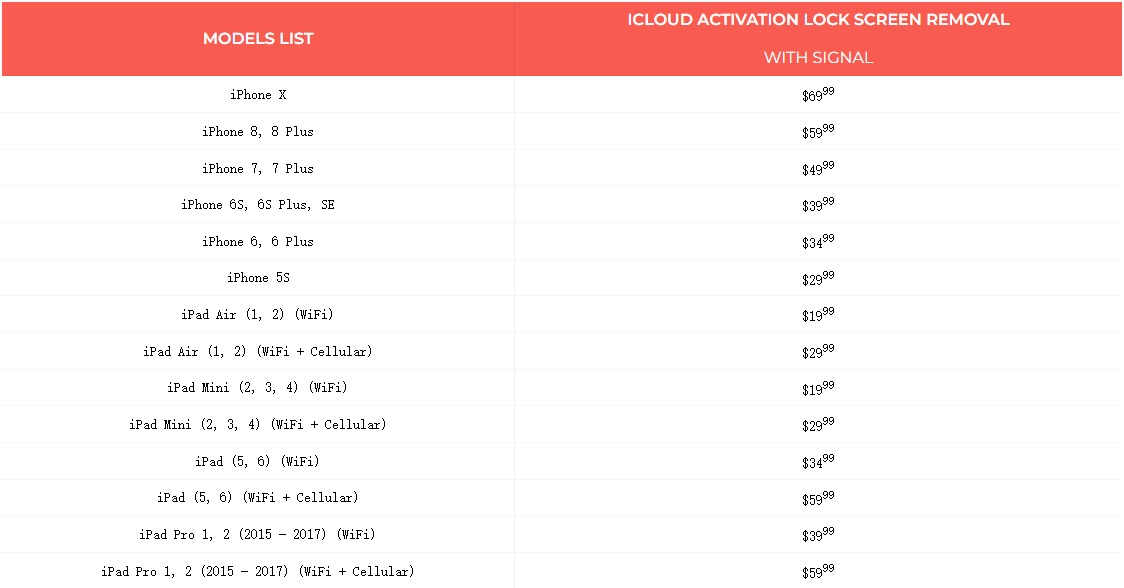Image resolution: width=1124 pixels, height=588 pixels.
Task: Select iPad Mini (2, 3, 4) (WiFi + Cellular)
Action: click(258, 424)
